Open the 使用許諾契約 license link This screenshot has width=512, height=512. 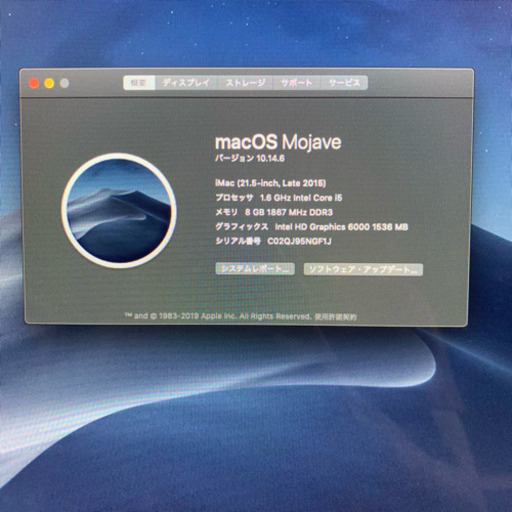335,317
